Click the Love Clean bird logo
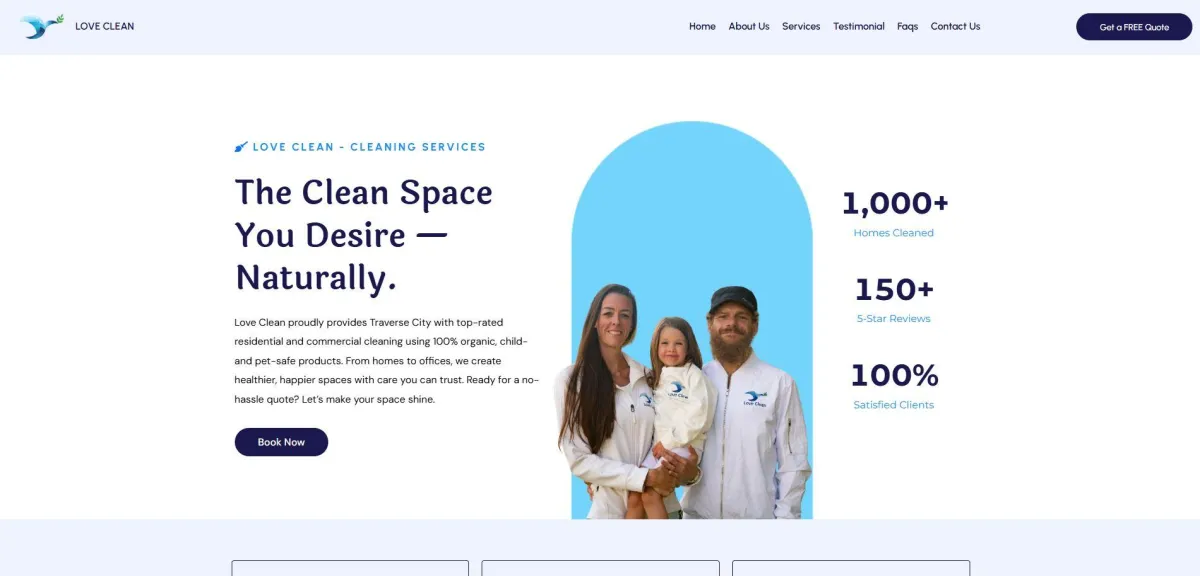1200x576 pixels. click(x=42, y=26)
